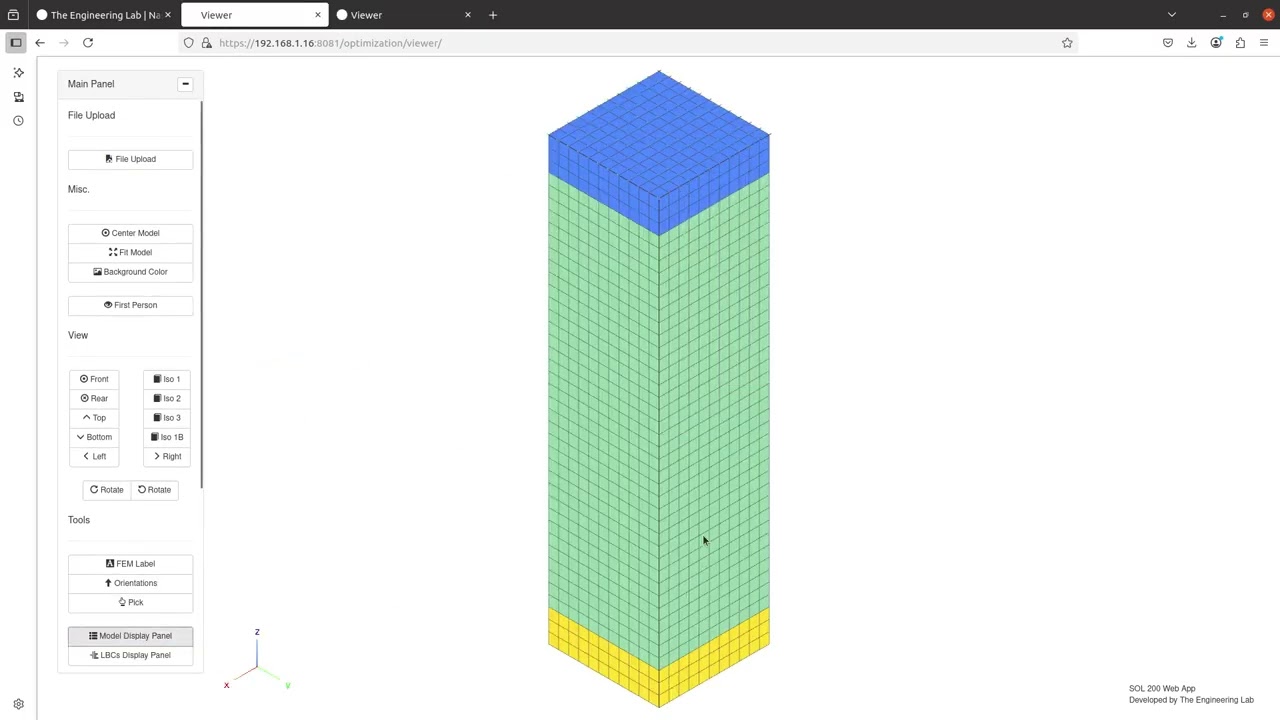Rotate model counterclockwise
The height and width of the screenshot is (720, 1280).
[154, 490]
